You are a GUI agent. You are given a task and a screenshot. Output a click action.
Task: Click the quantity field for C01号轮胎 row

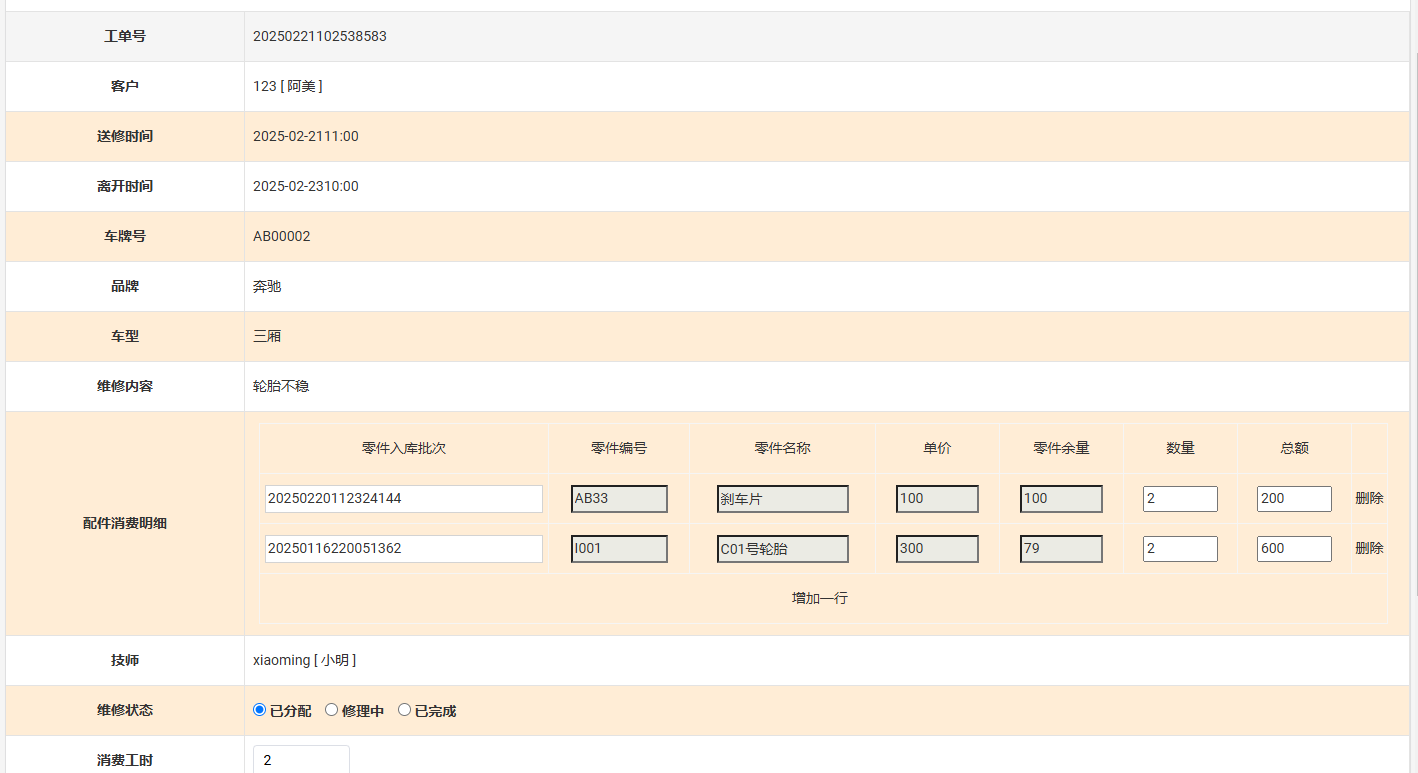1180,549
